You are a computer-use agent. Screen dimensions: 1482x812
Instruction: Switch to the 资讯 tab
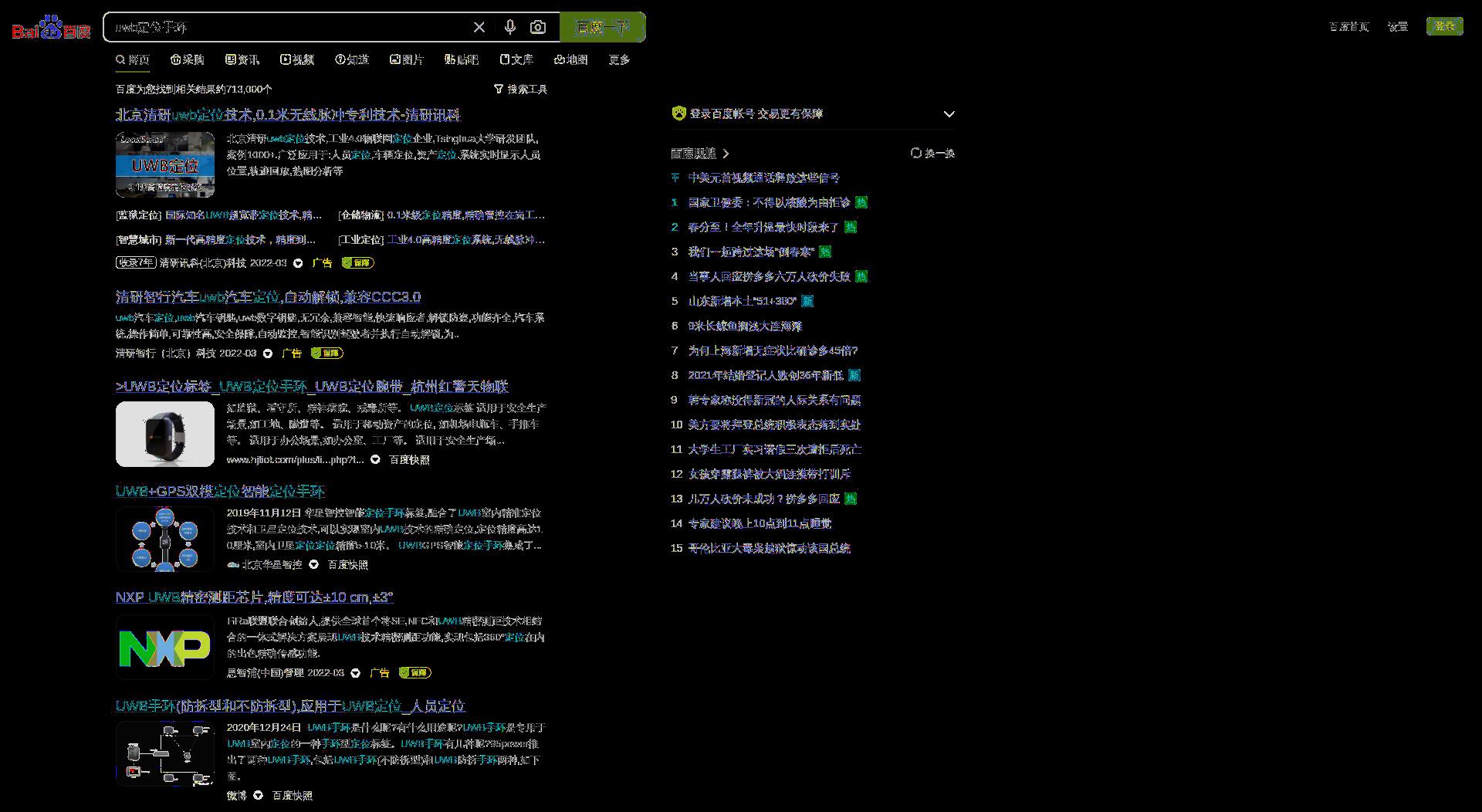coord(242,59)
